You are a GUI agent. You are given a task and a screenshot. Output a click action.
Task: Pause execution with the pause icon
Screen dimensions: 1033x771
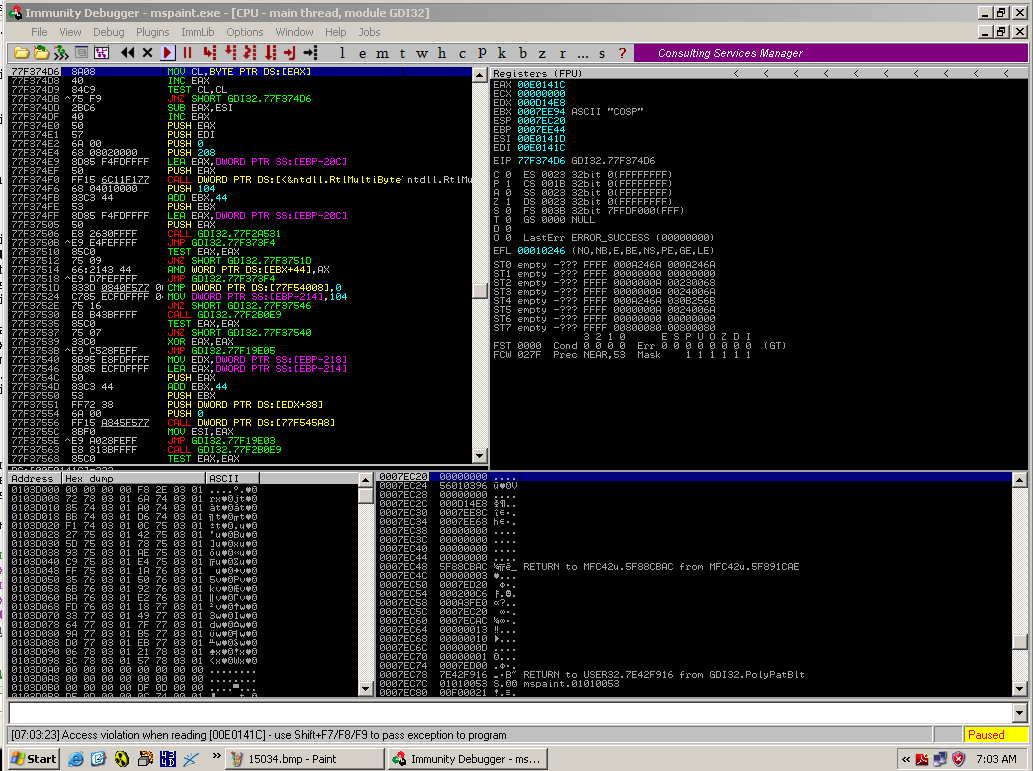click(188, 53)
